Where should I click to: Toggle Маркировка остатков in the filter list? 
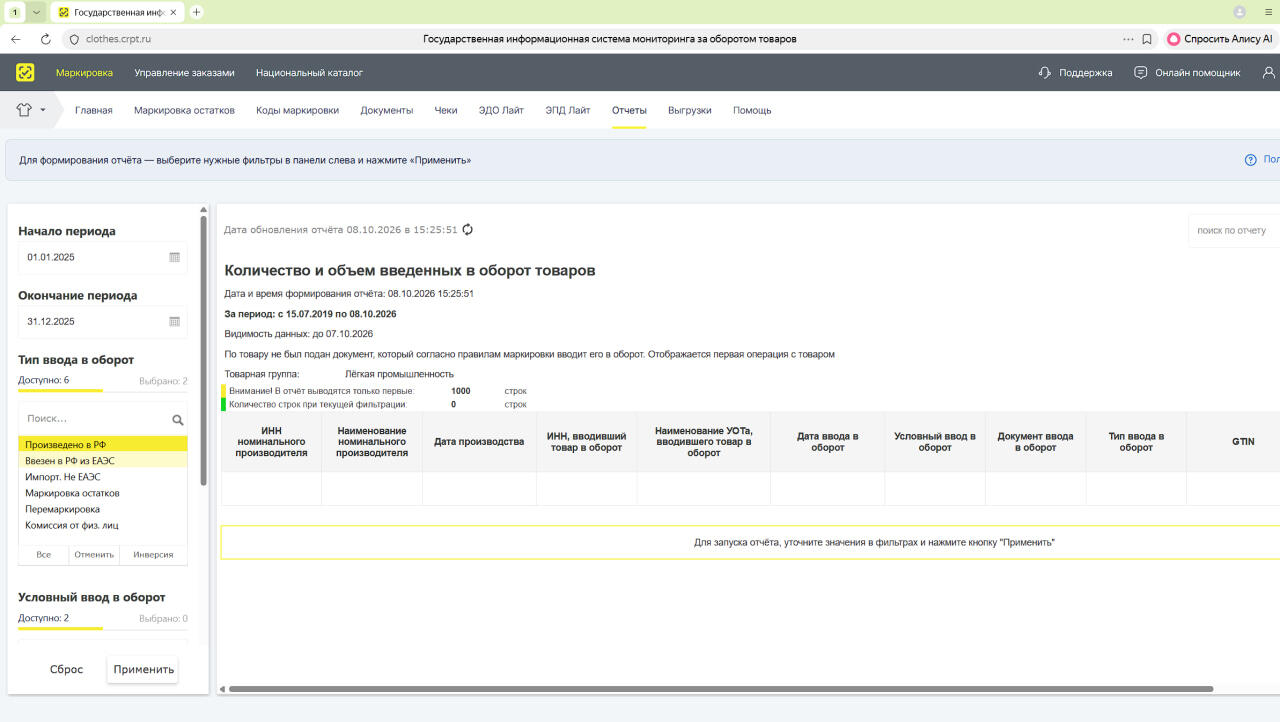[x=103, y=493]
